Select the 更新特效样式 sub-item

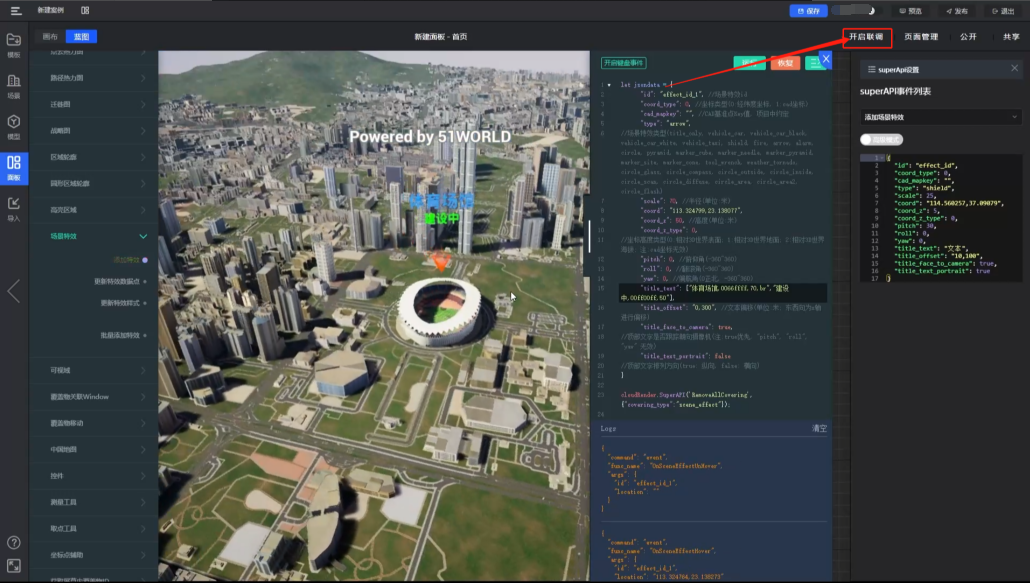(x=120, y=303)
